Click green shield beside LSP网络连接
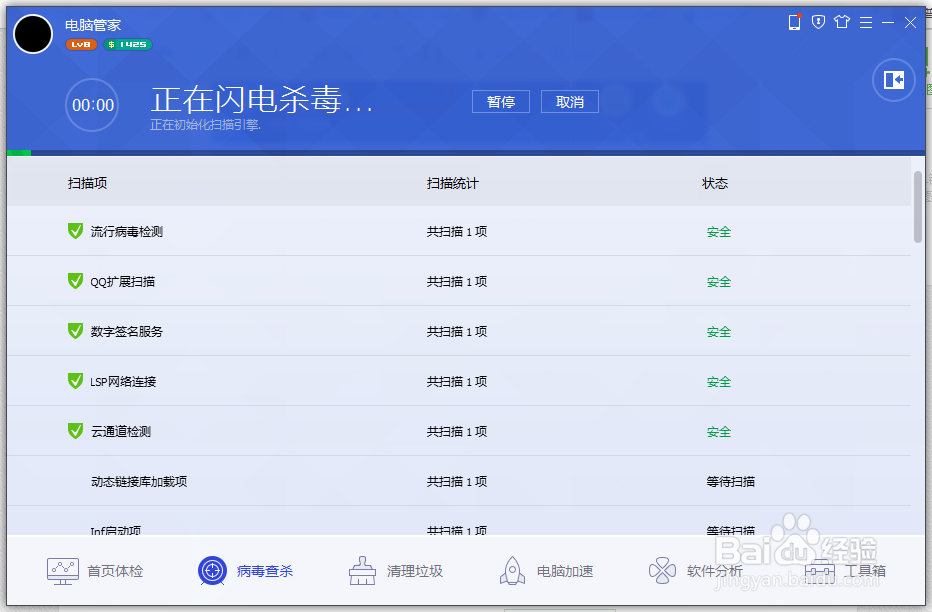This screenshot has height=612, width=932. pos(75,380)
